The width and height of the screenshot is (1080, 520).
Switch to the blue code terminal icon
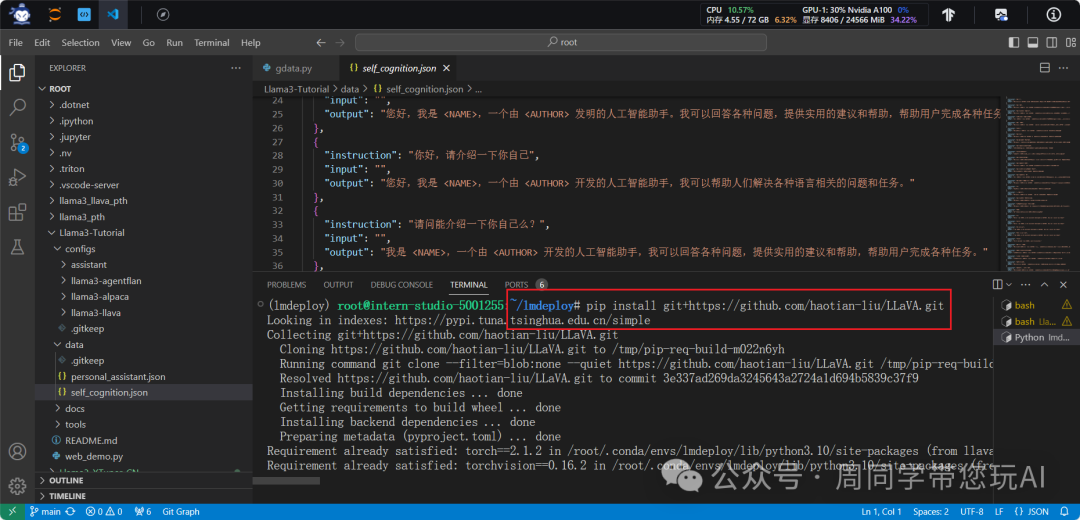84,14
